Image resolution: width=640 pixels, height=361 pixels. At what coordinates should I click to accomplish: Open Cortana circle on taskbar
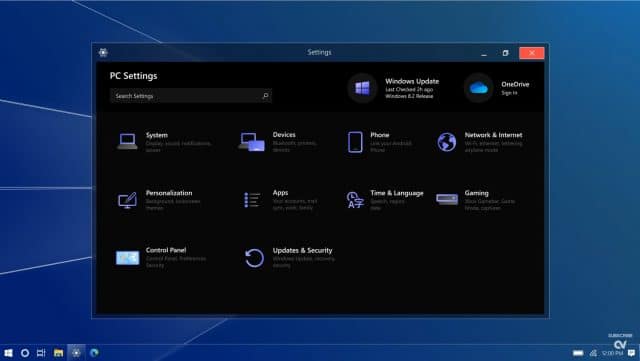click(25, 352)
